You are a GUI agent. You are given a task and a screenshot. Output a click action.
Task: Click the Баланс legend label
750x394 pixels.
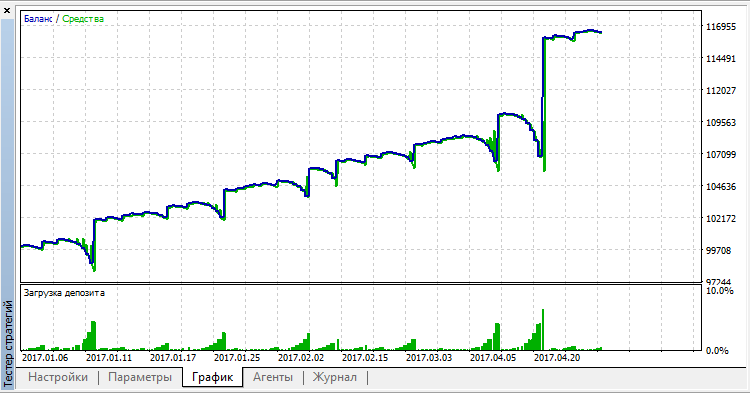[x=38, y=19]
